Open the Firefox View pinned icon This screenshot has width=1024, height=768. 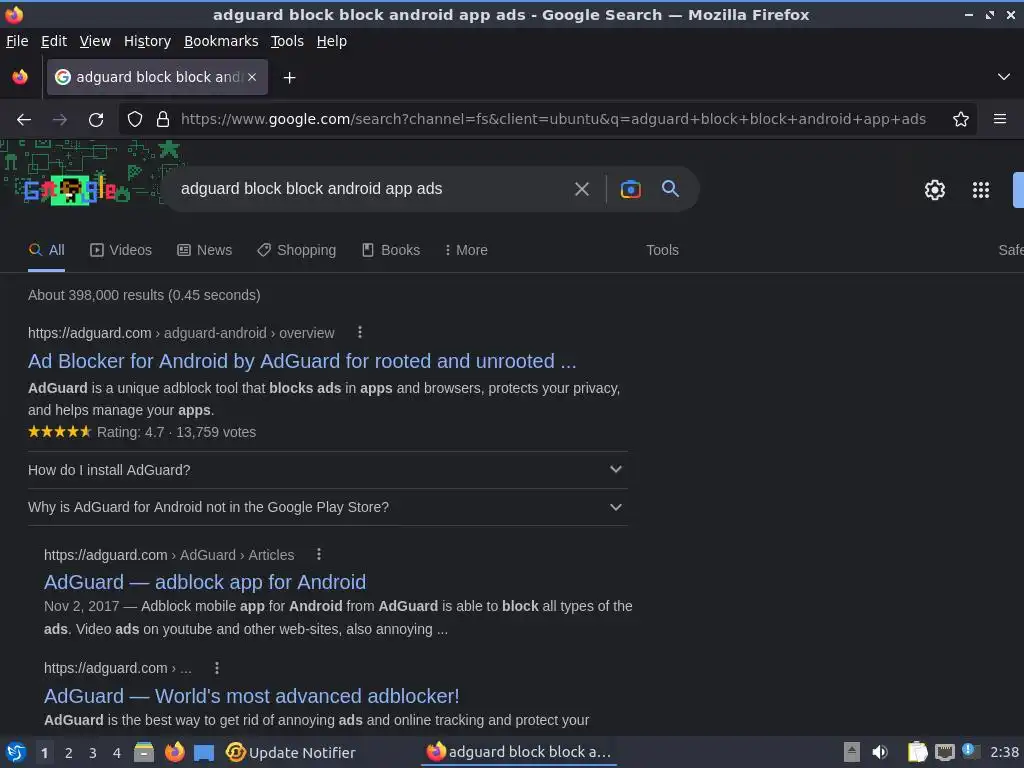pos(20,77)
